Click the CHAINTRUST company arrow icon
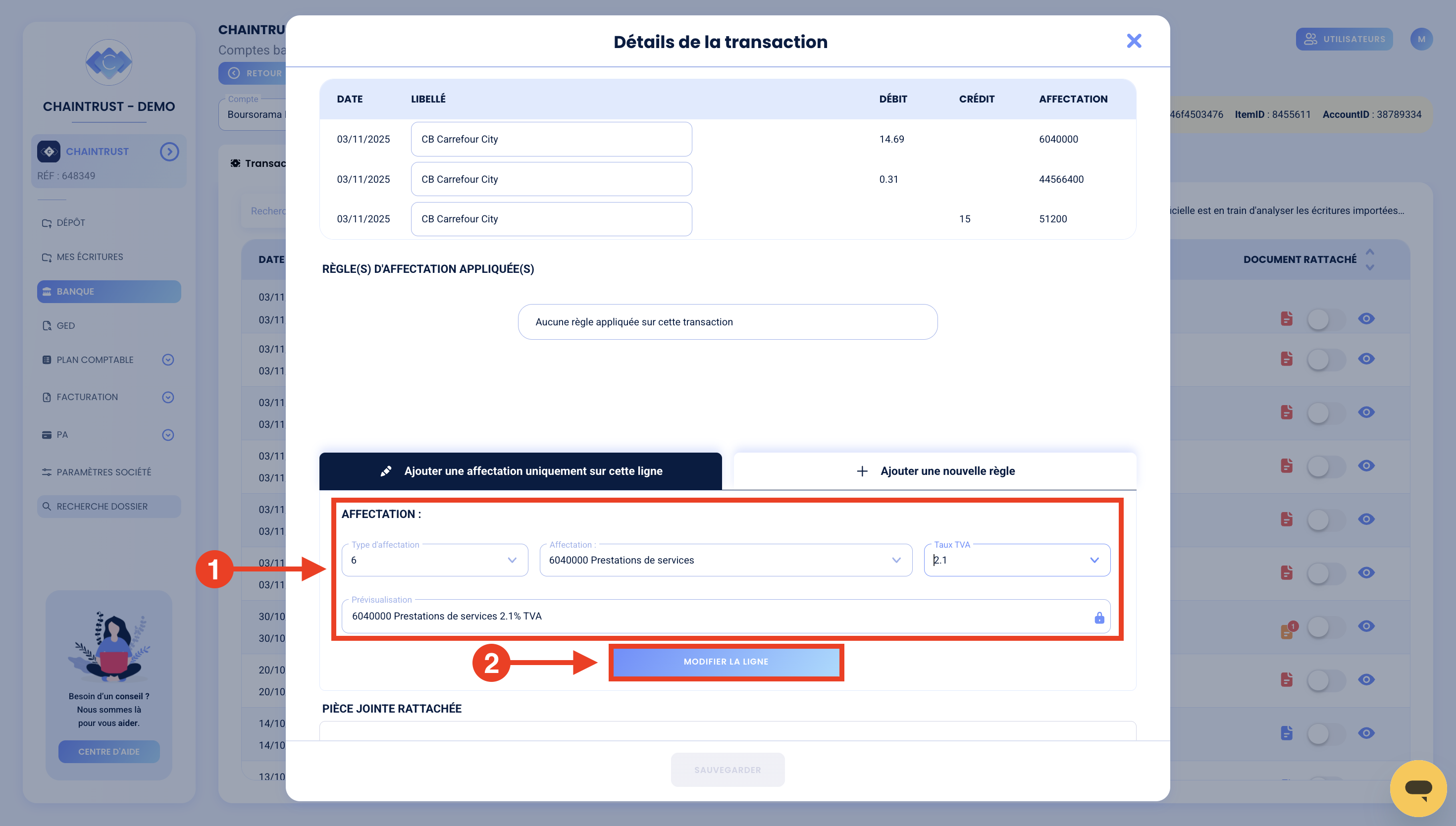Viewport: 1456px width, 826px height. pyautogui.click(x=169, y=152)
